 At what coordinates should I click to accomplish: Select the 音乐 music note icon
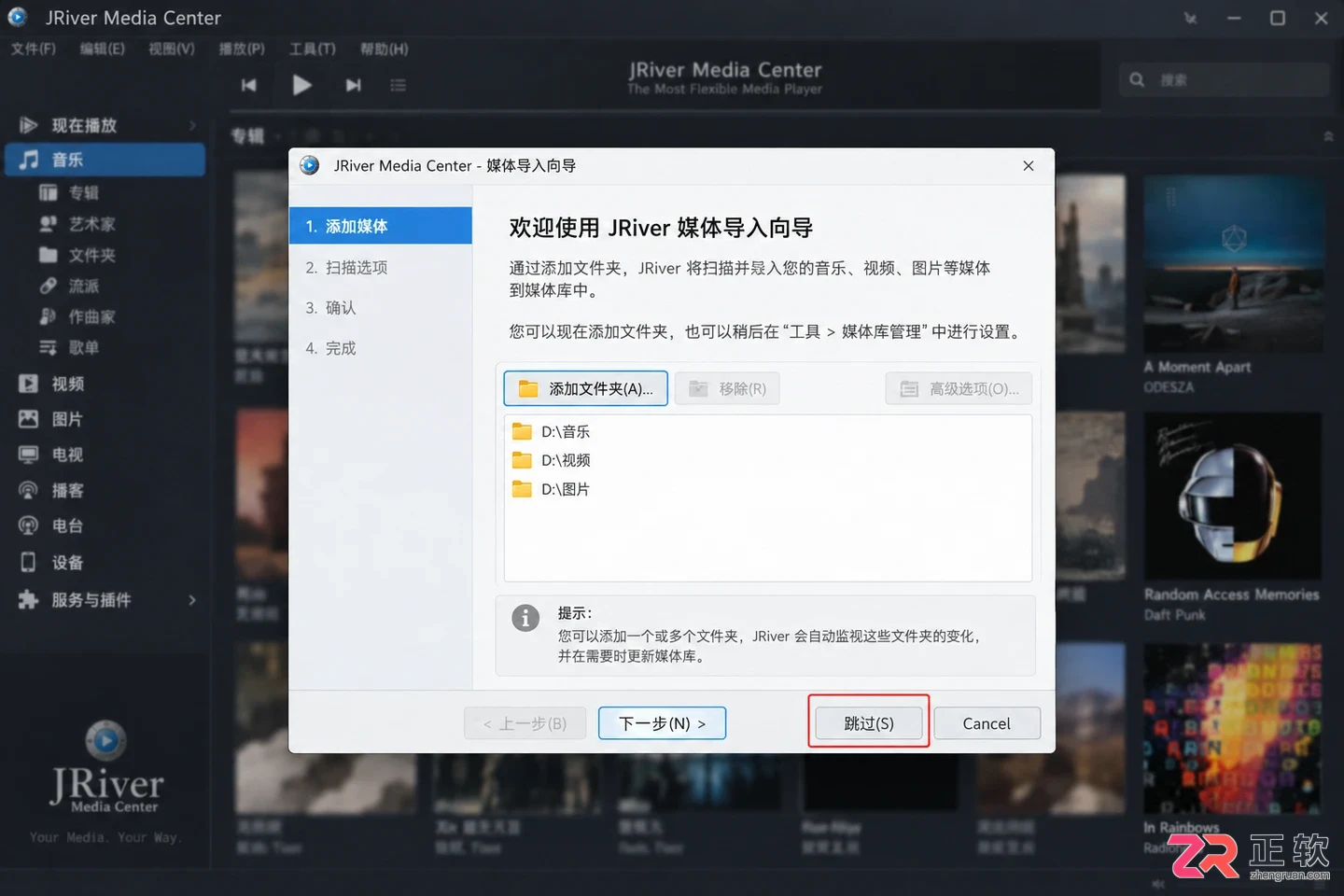pyautogui.click(x=30, y=160)
